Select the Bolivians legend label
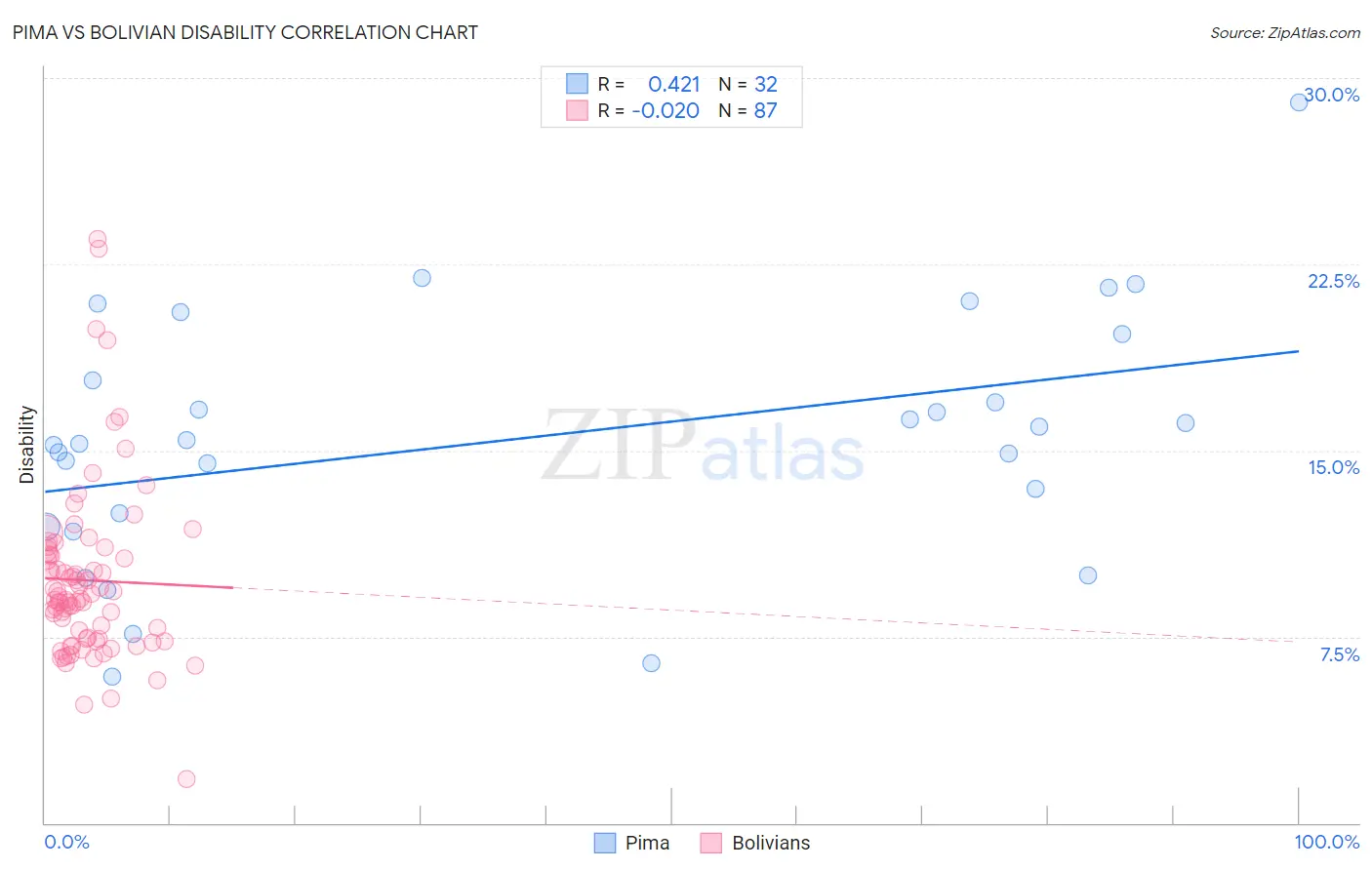 point(771,843)
